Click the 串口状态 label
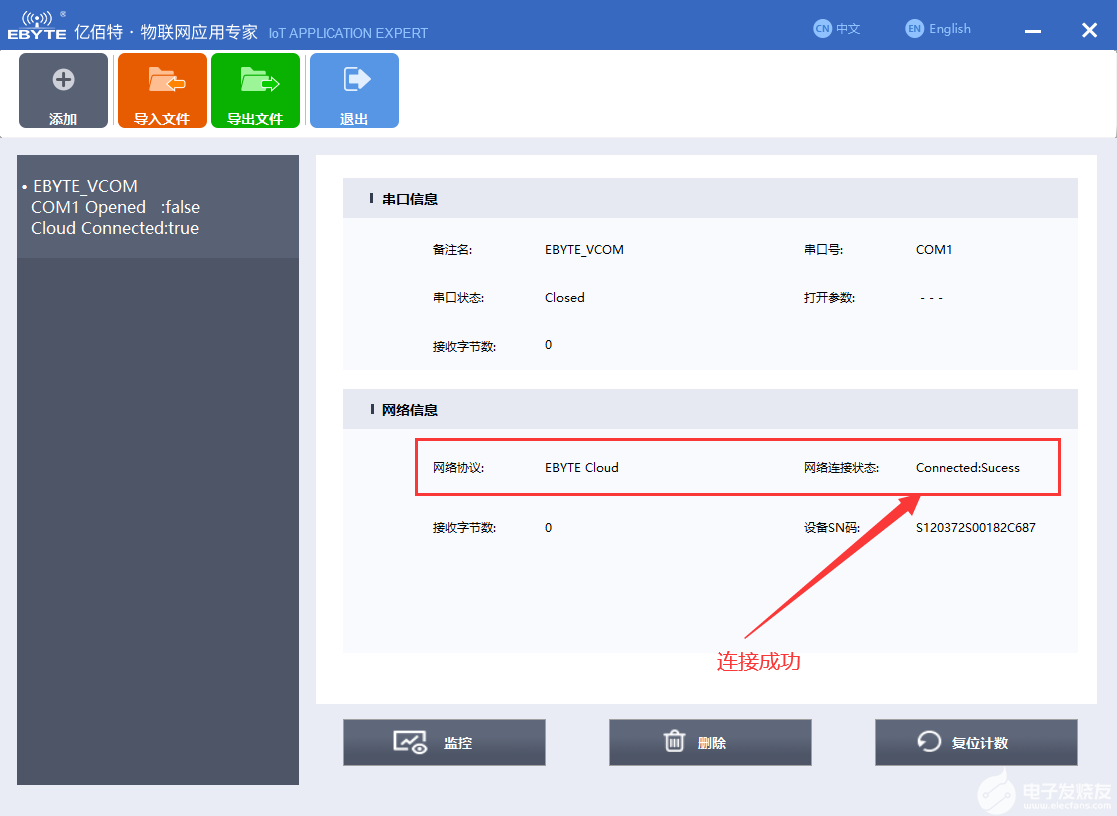This screenshot has width=1117, height=816. [458, 297]
